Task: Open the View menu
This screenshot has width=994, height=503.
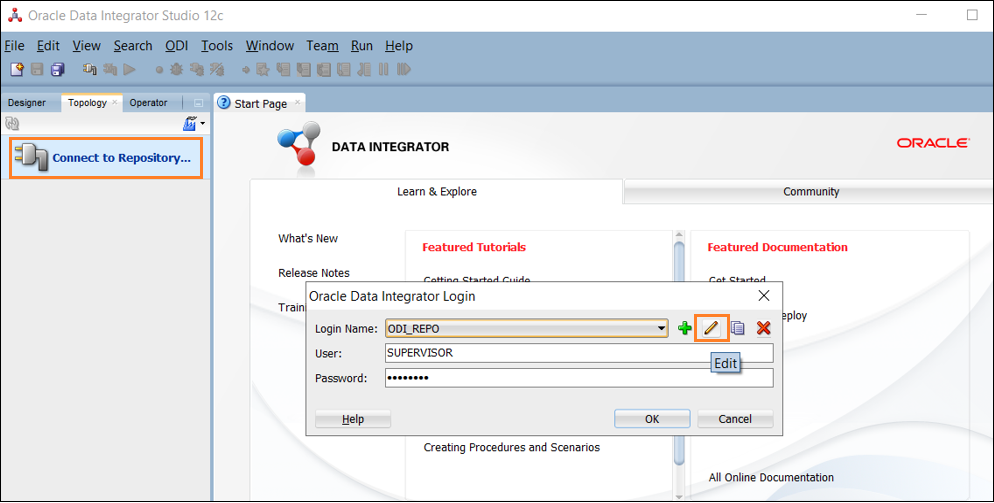Action: pyautogui.click(x=86, y=46)
